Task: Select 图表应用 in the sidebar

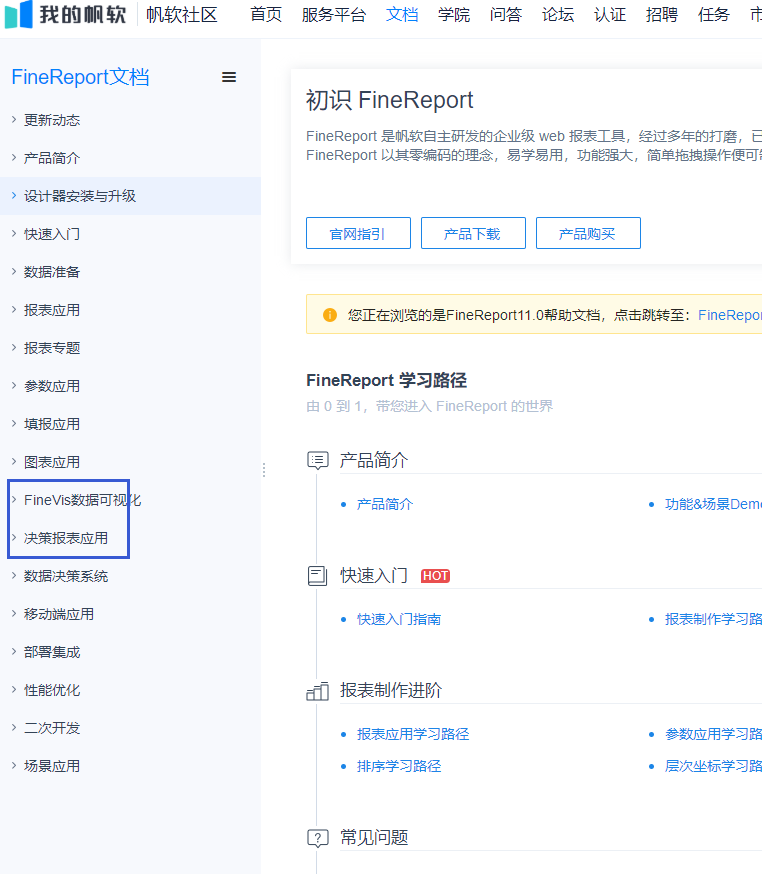Action: click(52, 462)
